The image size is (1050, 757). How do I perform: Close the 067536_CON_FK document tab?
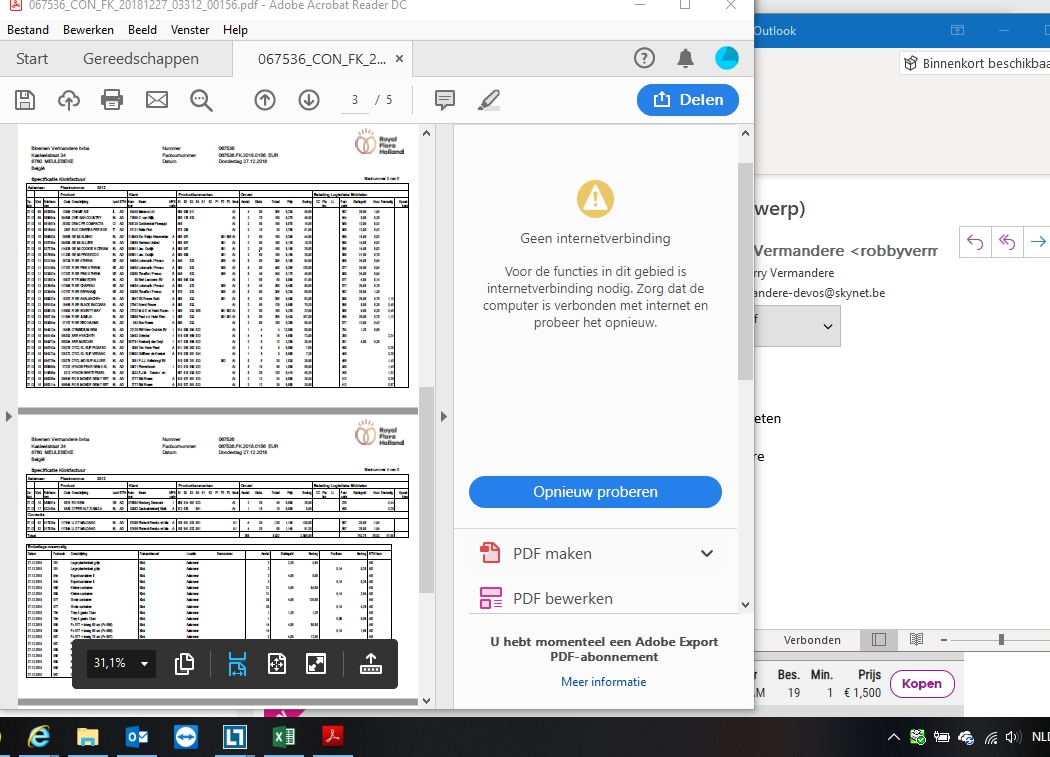(399, 59)
